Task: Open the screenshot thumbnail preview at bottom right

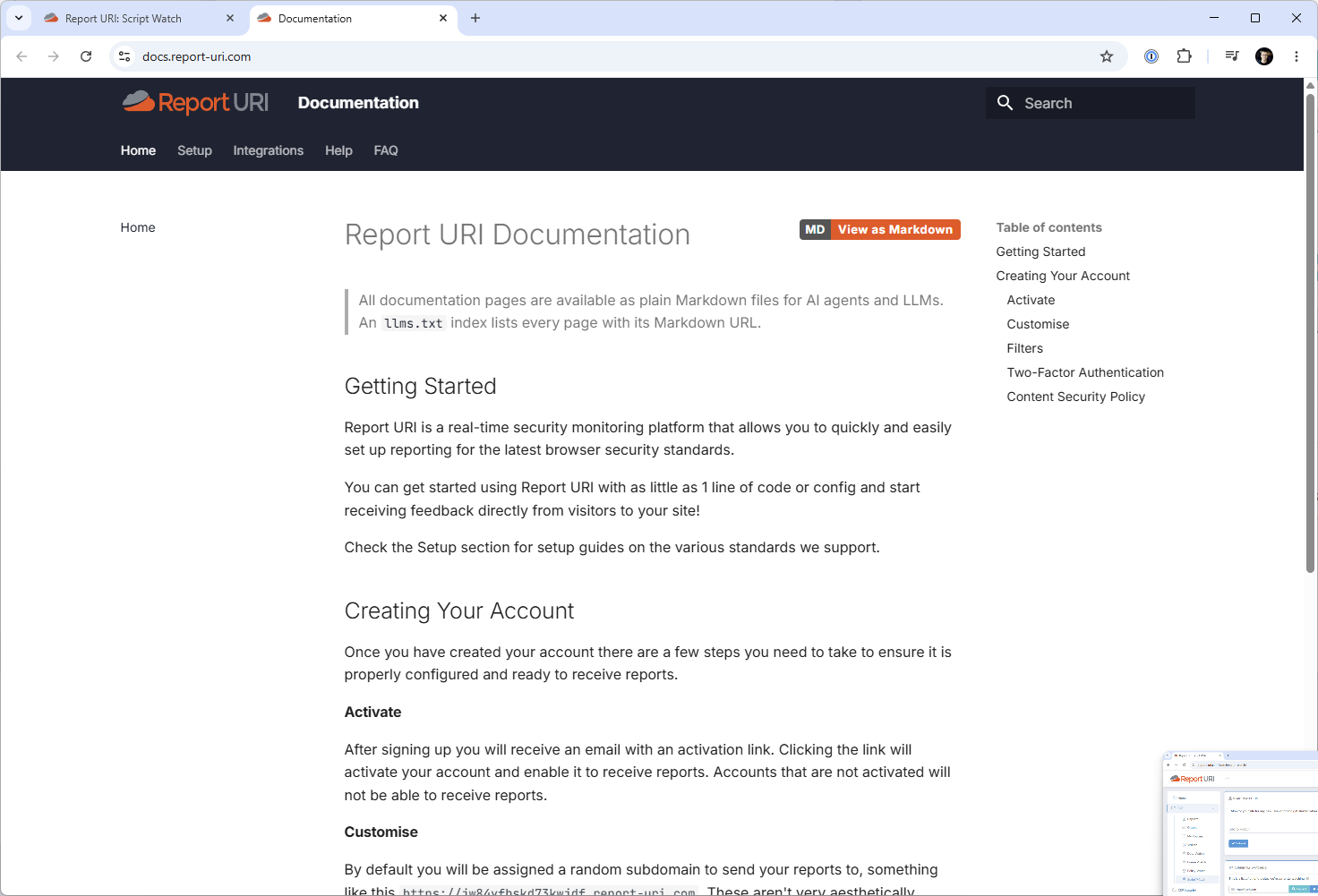Action: click(x=1240, y=823)
